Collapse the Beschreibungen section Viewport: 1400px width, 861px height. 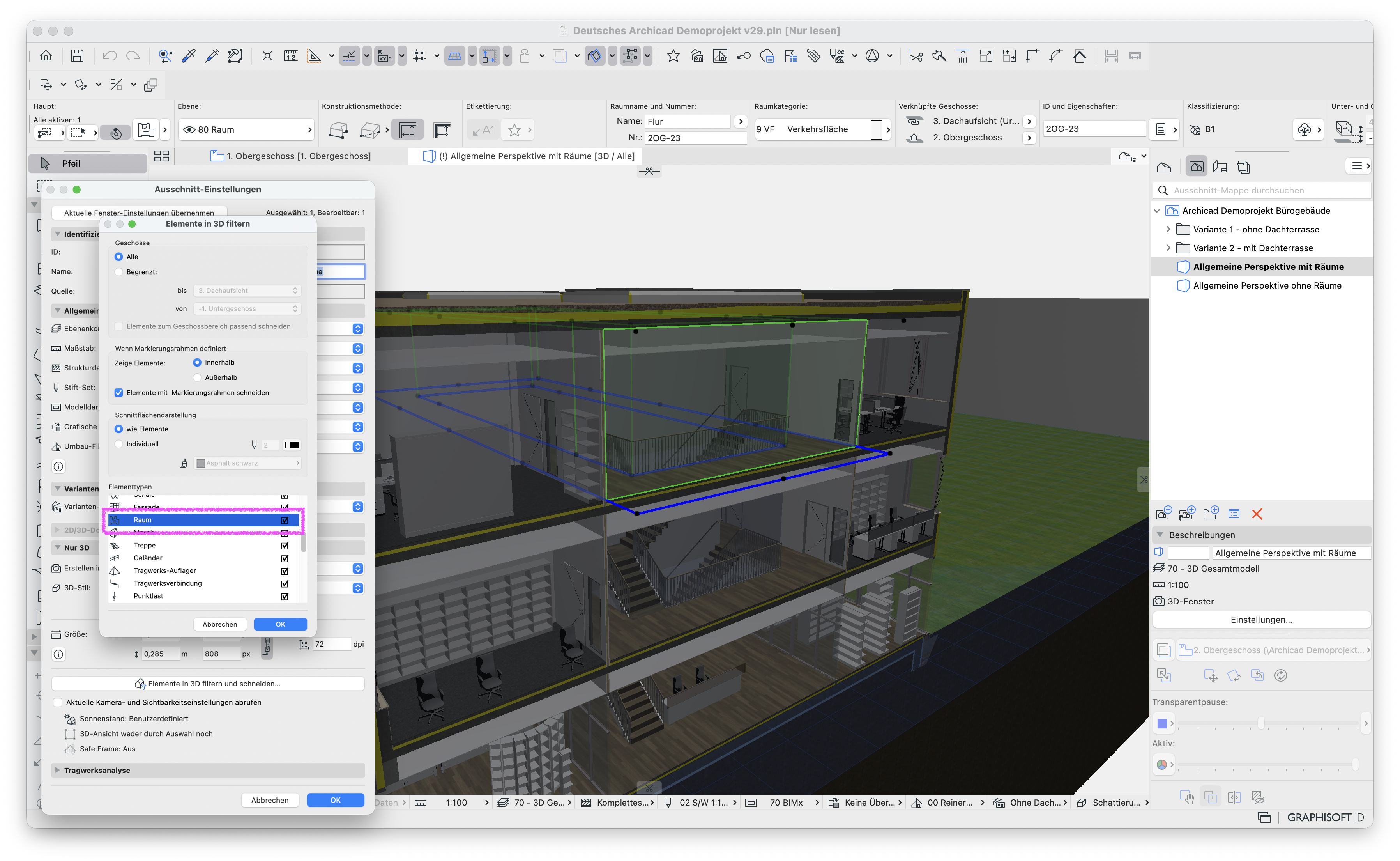(x=1160, y=535)
